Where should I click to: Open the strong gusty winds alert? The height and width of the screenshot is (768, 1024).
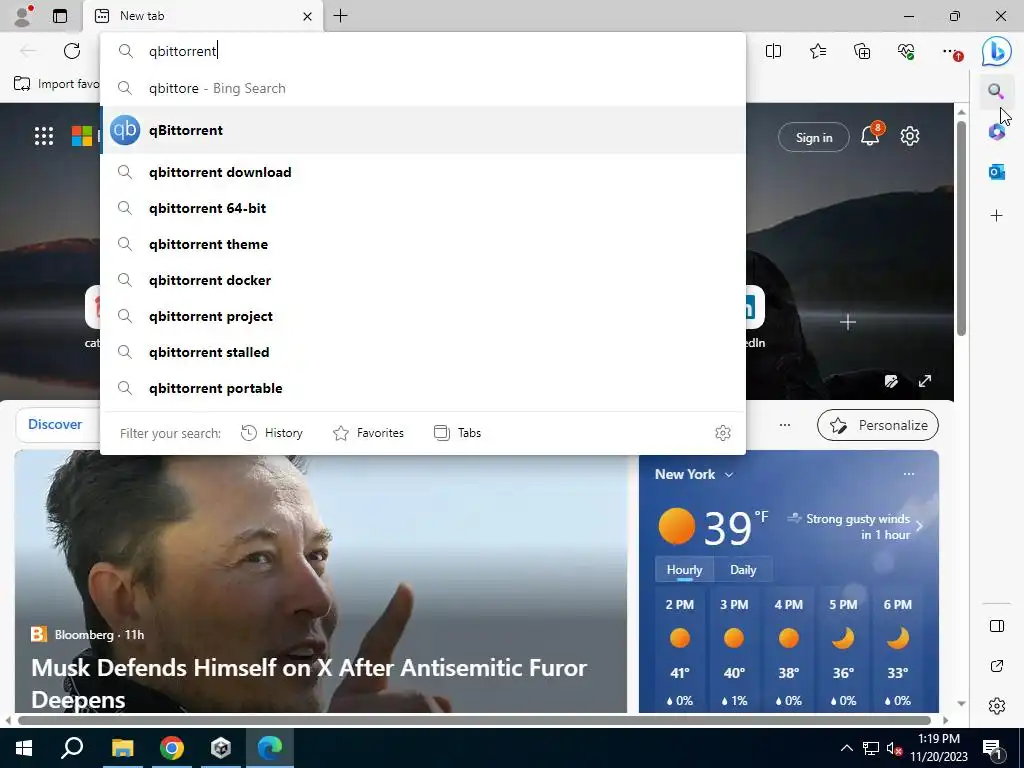pyautogui.click(x=855, y=526)
